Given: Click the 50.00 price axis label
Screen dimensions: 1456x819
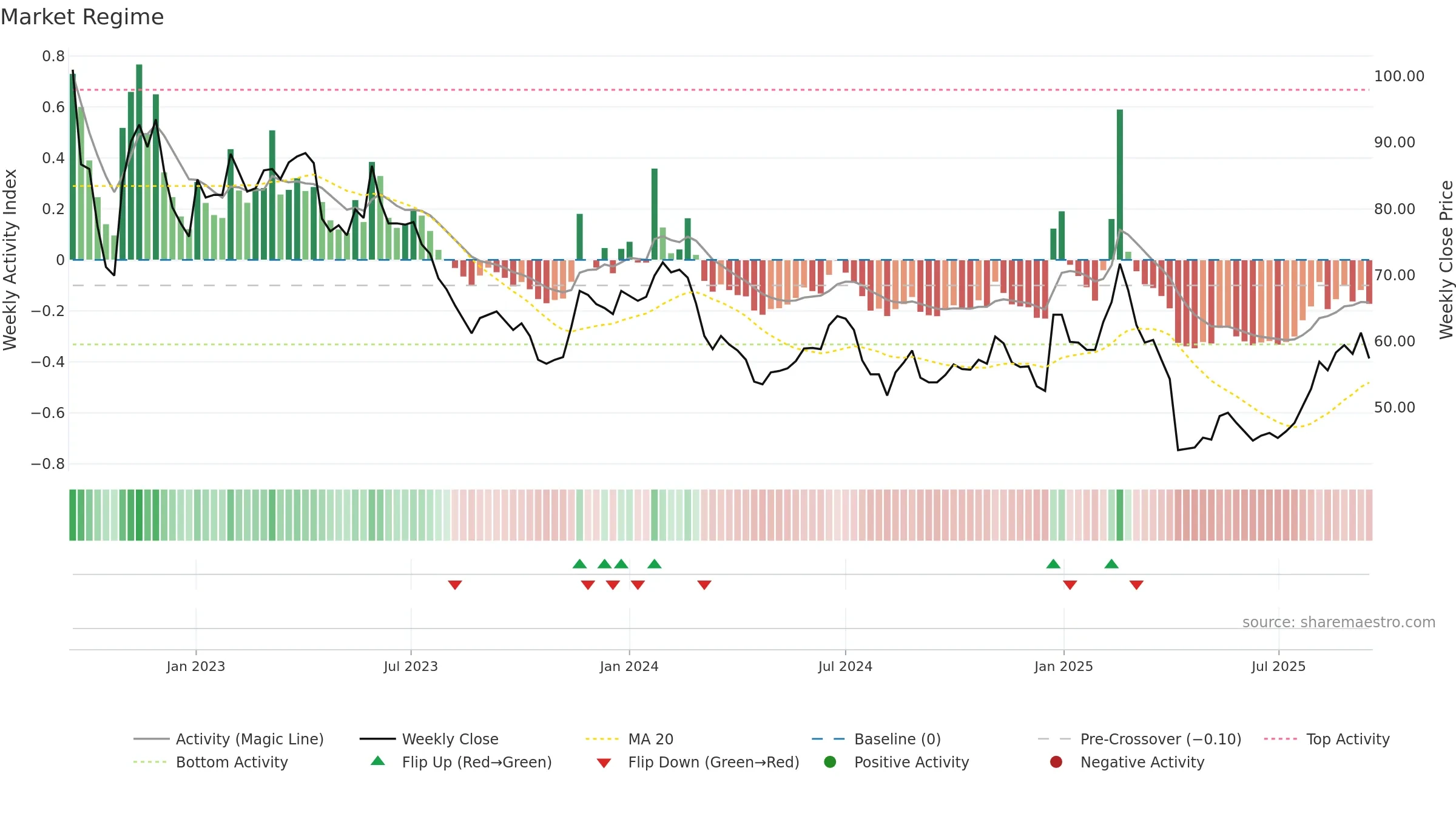Looking at the screenshot, I should [x=1395, y=408].
